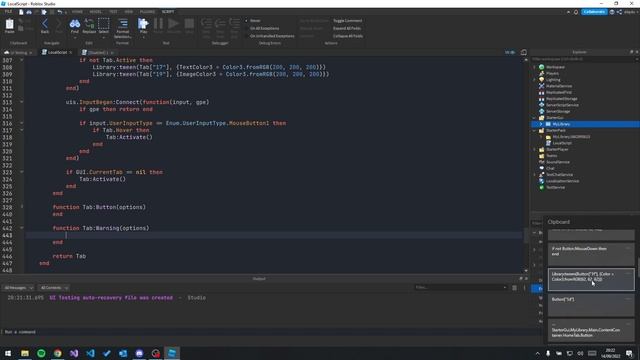Viewport: 640px width, 360px height.
Task: Open Spotify from taskbar
Action: coord(41,353)
